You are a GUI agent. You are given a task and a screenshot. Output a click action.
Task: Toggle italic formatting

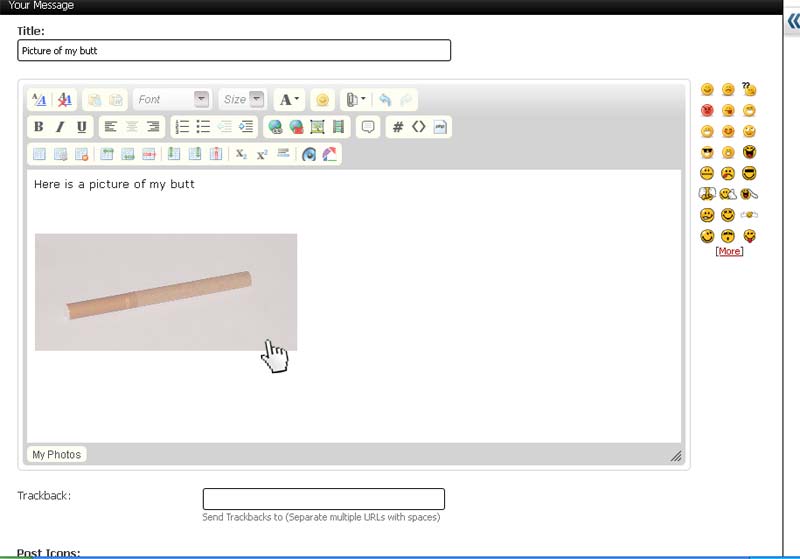click(60, 127)
